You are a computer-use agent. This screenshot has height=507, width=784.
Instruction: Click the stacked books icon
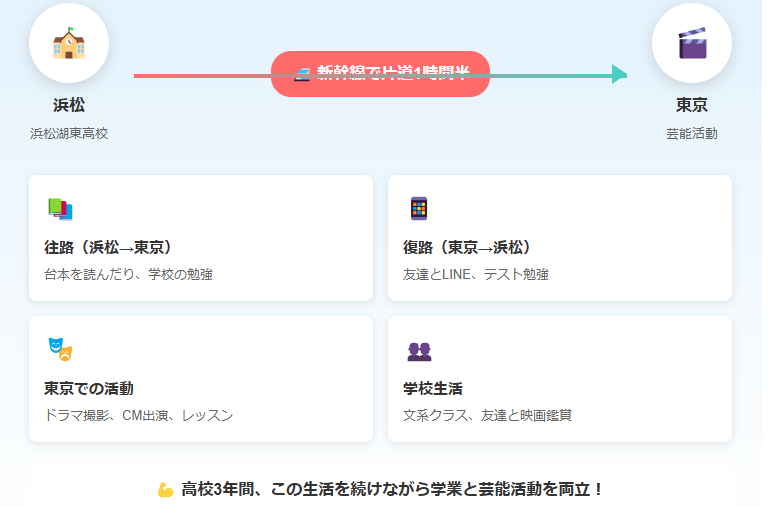tap(60, 209)
